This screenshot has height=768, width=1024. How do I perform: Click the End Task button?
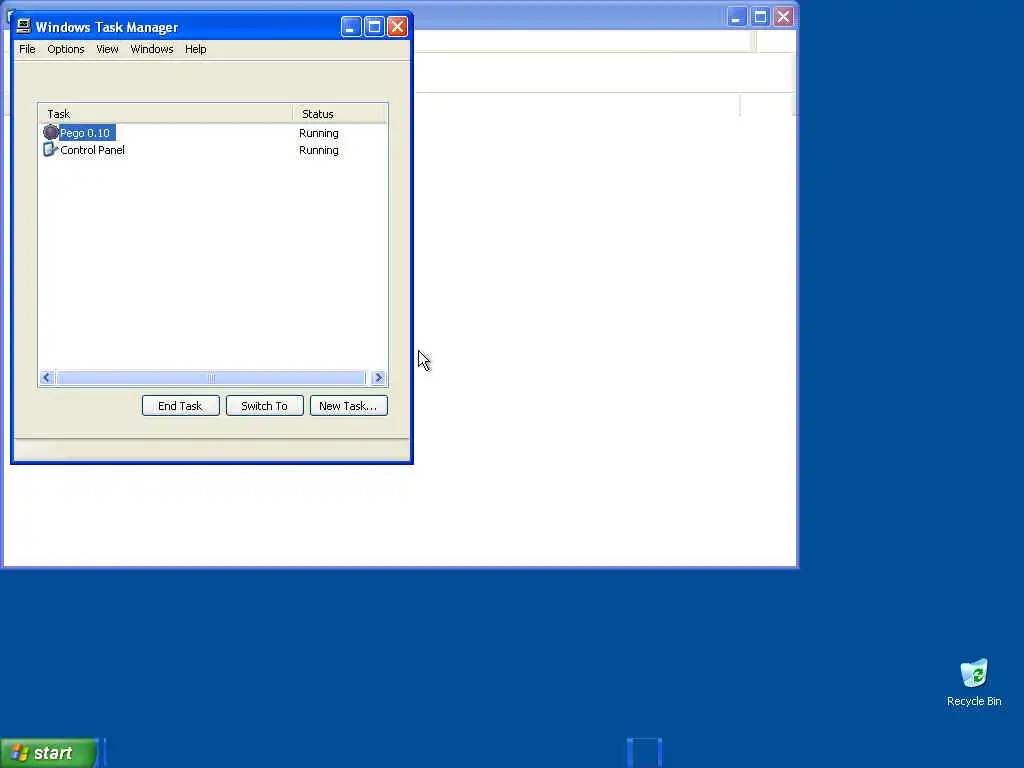[x=180, y=406]
